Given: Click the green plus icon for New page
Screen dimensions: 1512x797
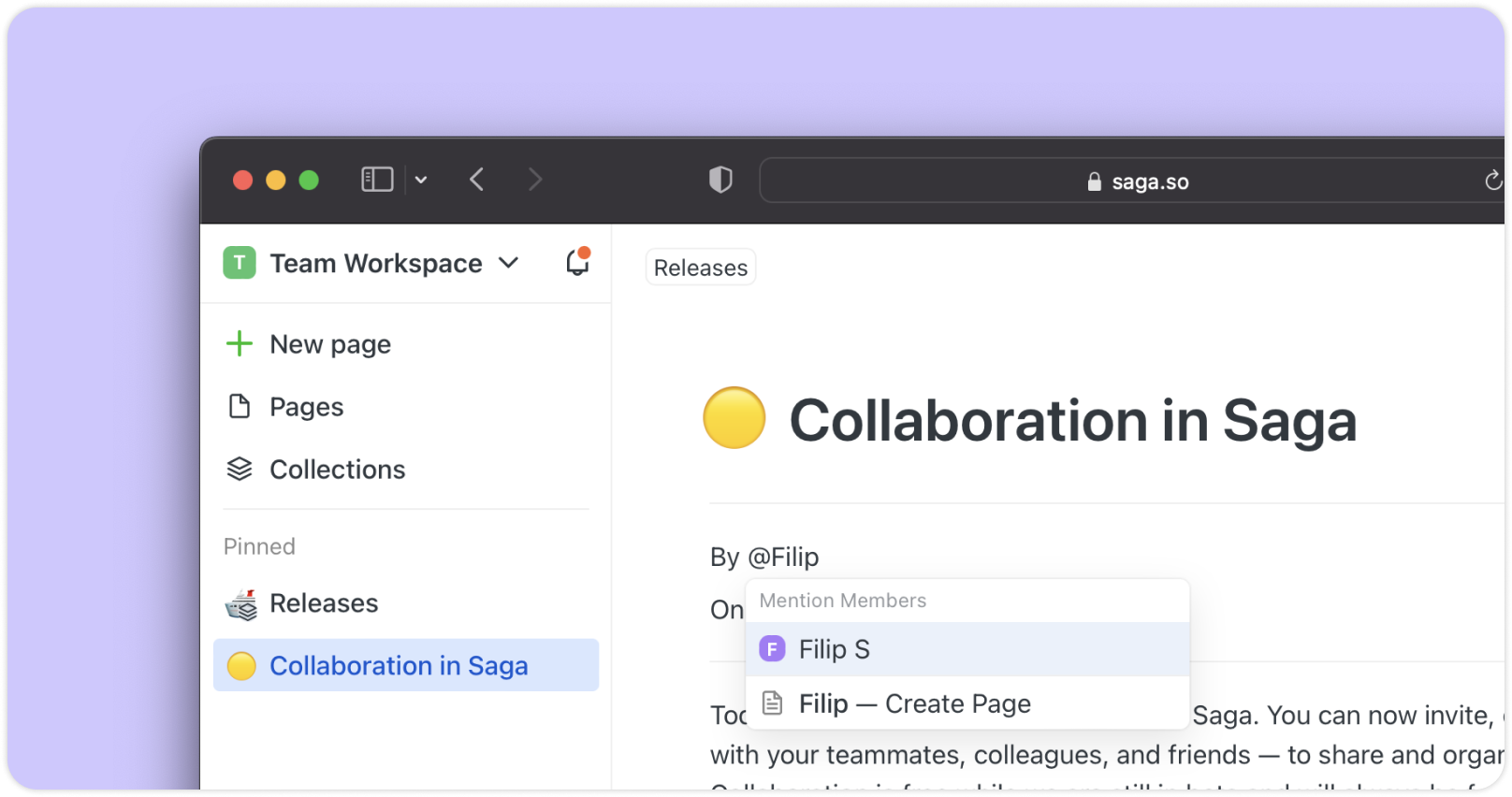Looking at the screenshot, I should click(x=240, y=344).
